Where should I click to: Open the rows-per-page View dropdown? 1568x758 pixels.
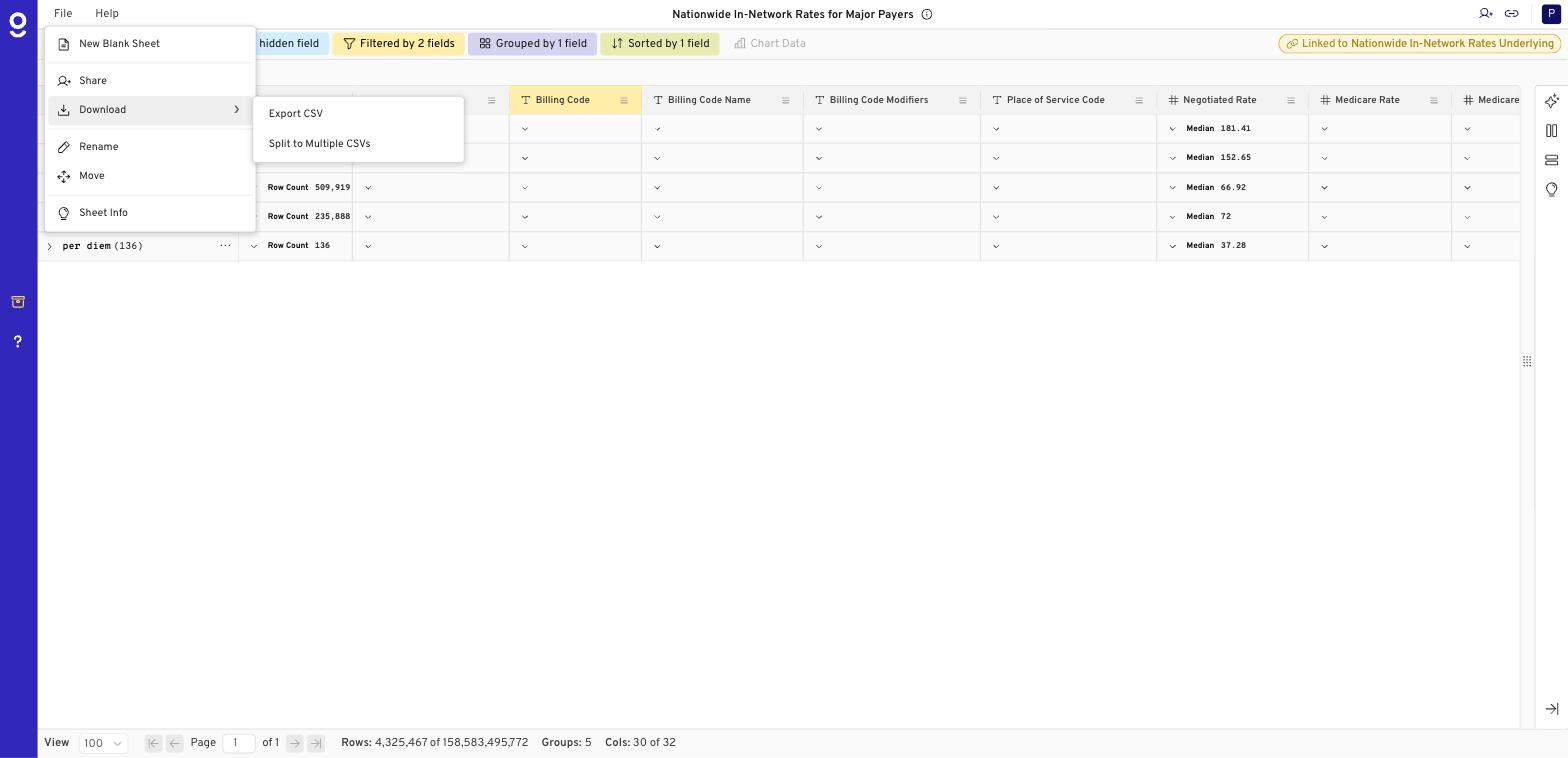click(103, 744)
